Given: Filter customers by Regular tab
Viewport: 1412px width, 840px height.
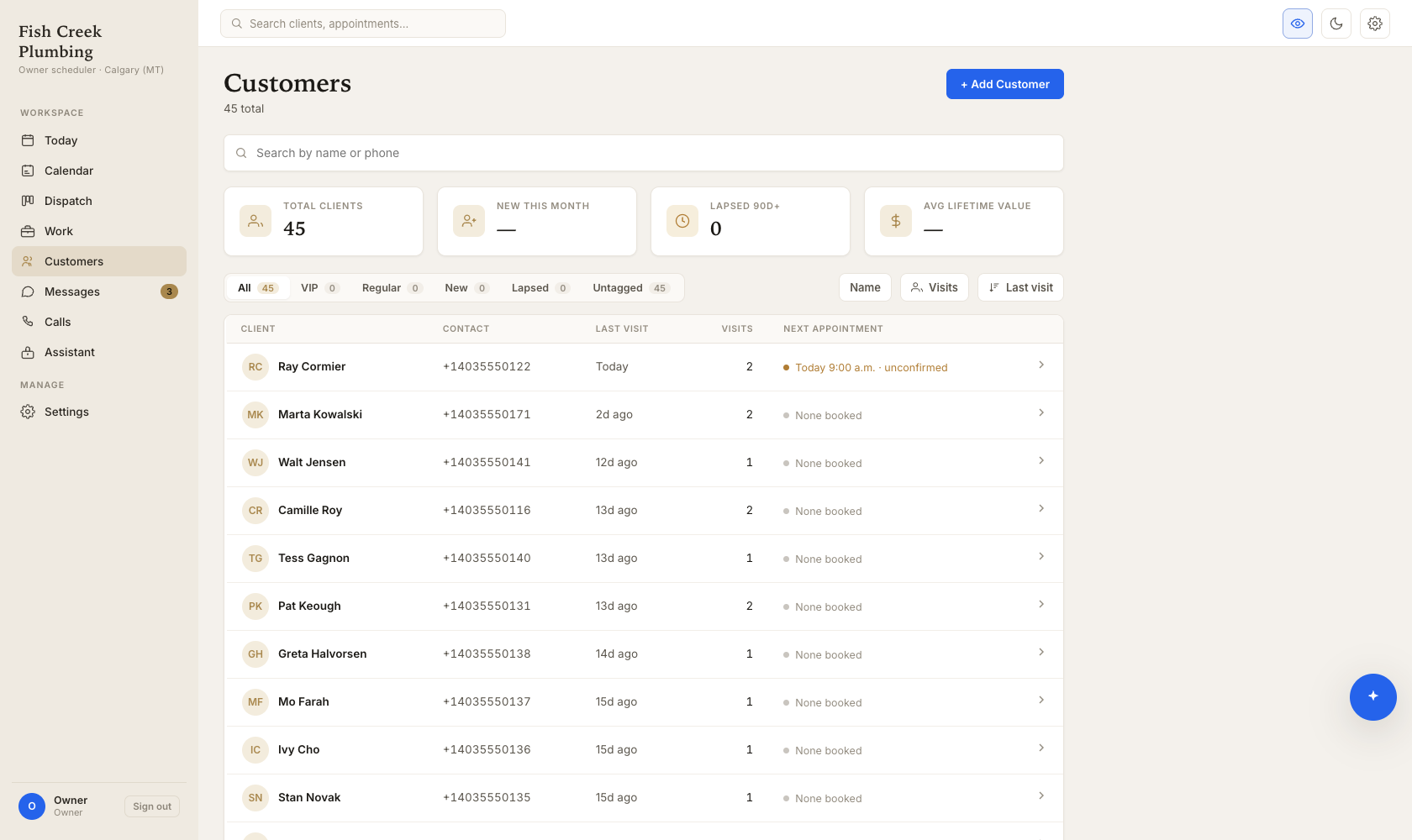Looking at the screenshot, I should click(x=392, y=288).
